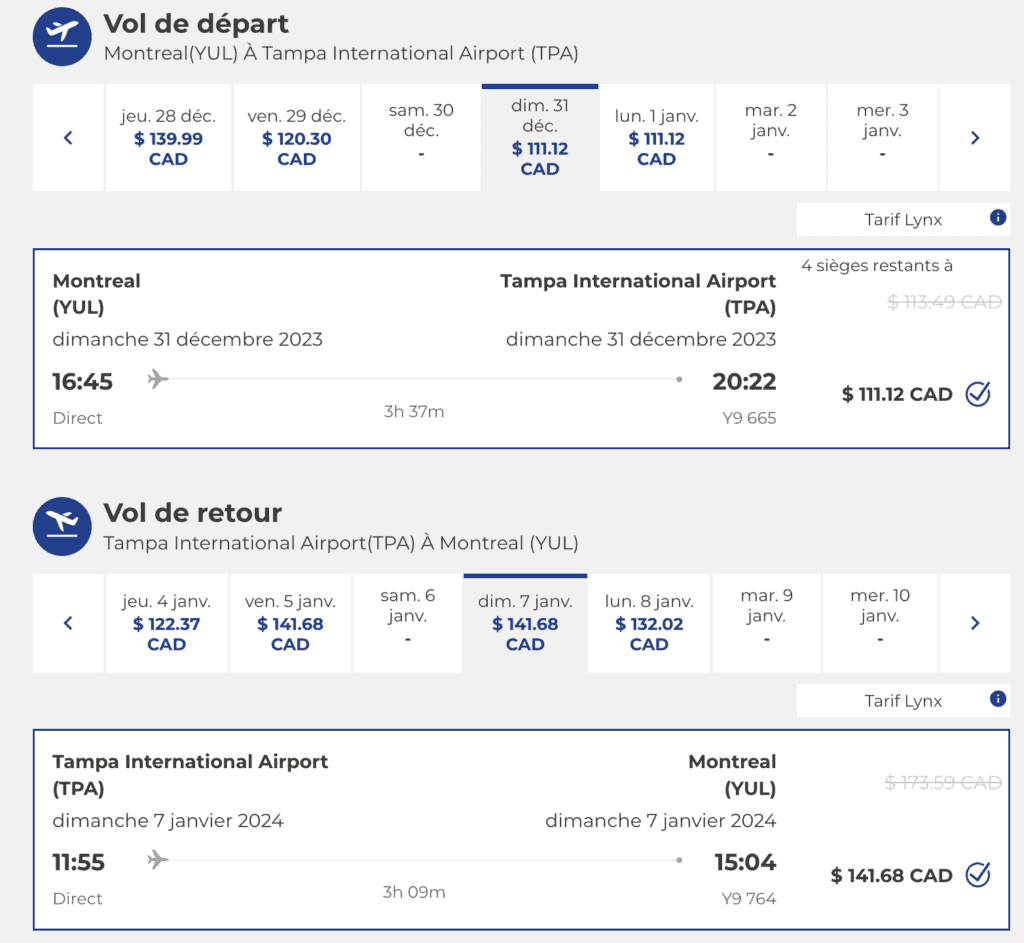Show later departure dates with right chevron
This screenshot has height=943, width=1024.
point(975,138)
